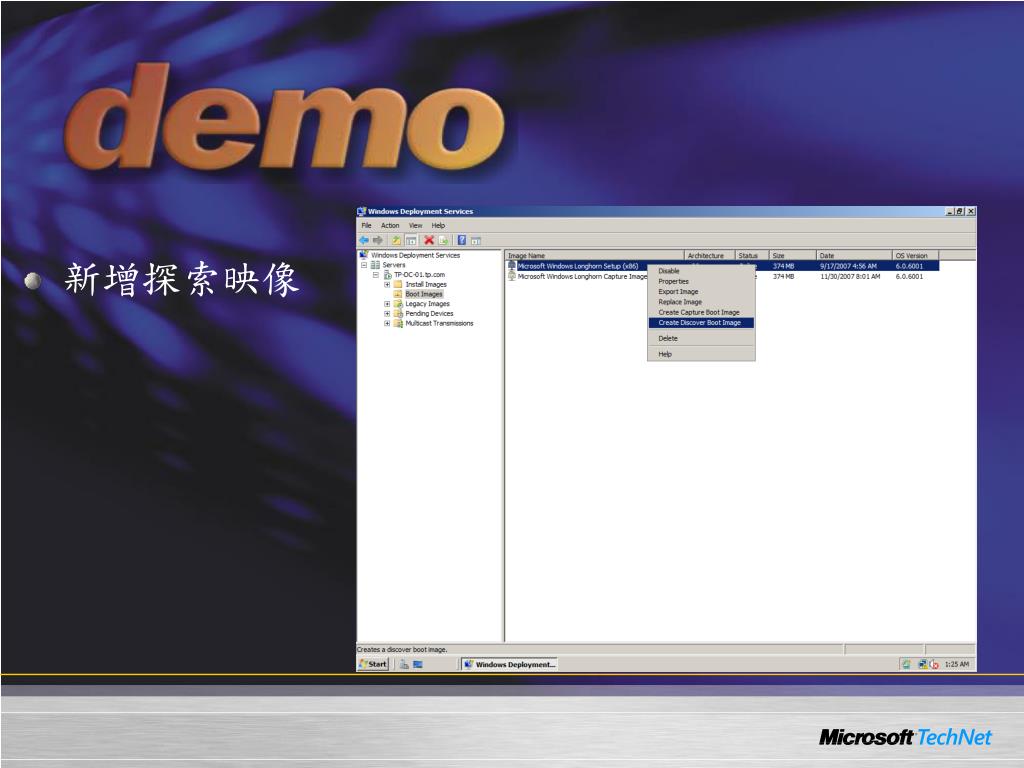Choose Create Discover Boot Image
This screenshot has width=1024, height=768.
pos(701,323)
